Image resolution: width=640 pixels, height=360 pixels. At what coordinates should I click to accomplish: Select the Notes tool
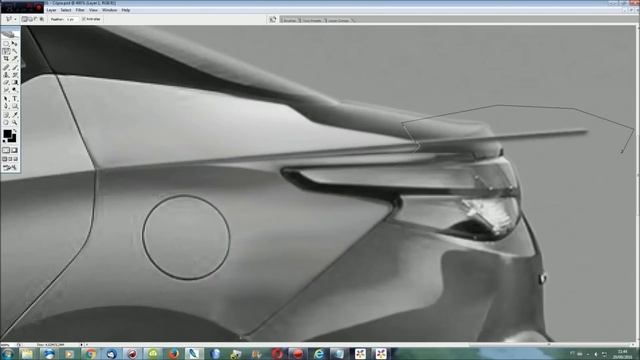tap(6, 114)
